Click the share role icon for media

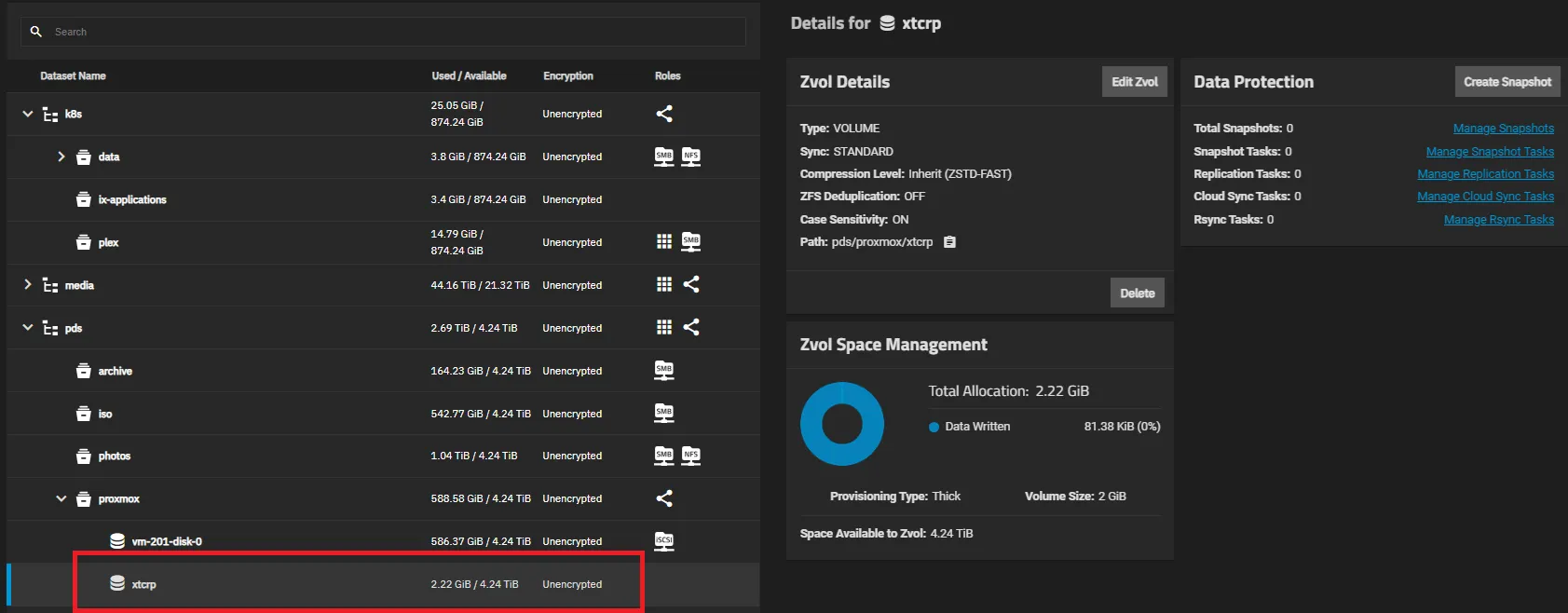tap(691, 284)
